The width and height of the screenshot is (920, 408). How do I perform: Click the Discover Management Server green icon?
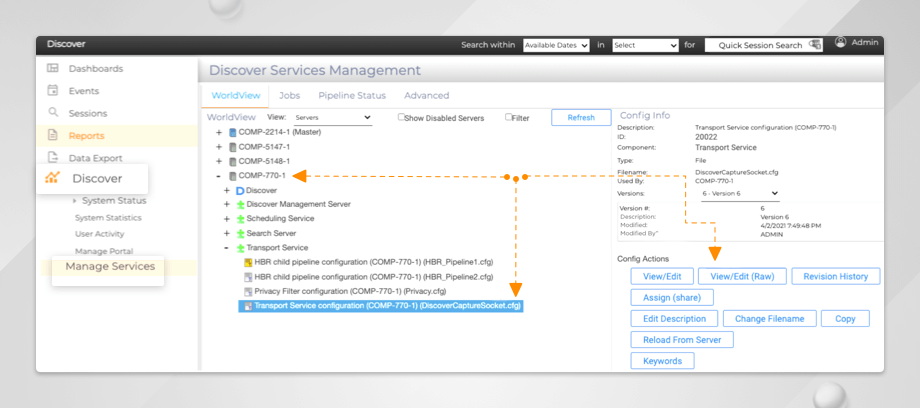[x=240, y=204]
